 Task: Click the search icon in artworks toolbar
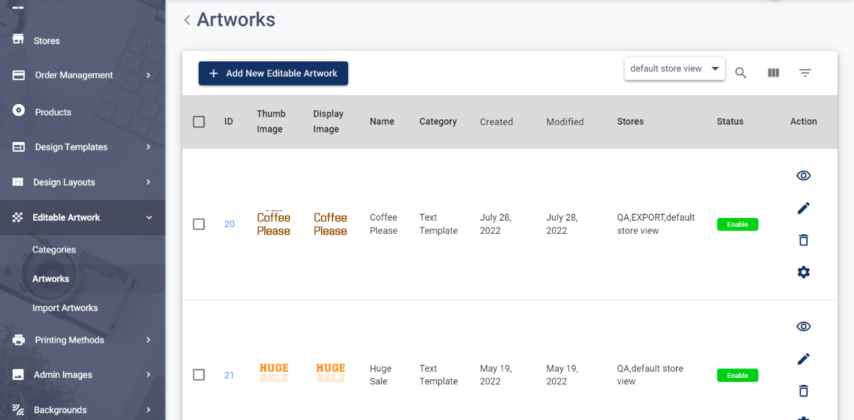pos(741,73)
